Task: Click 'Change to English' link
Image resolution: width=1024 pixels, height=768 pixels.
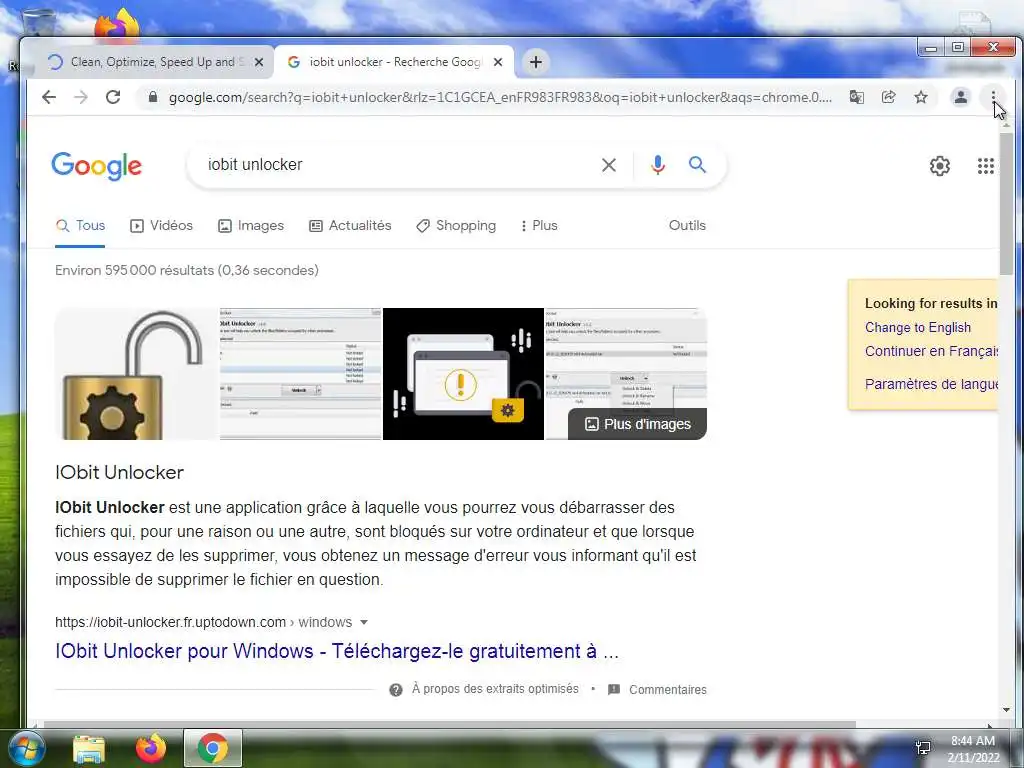Action: point(918,327)
